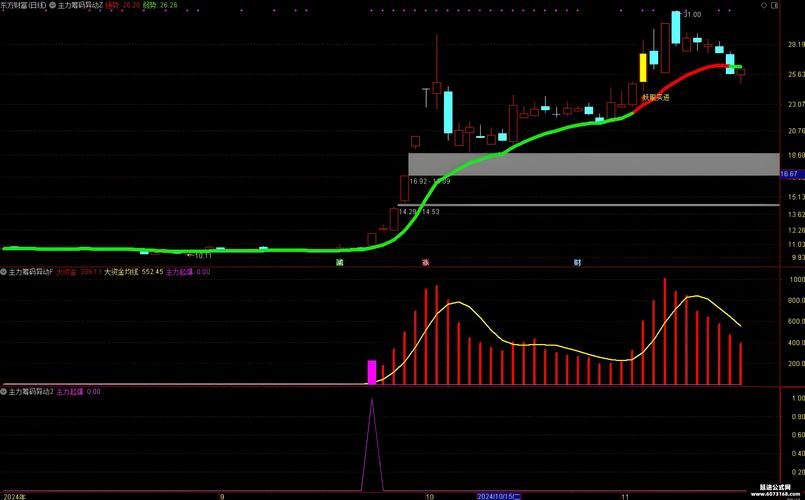Screen dimensions: 805x500
Task: Click the green 减 marker icon
Action: (339, 262)
